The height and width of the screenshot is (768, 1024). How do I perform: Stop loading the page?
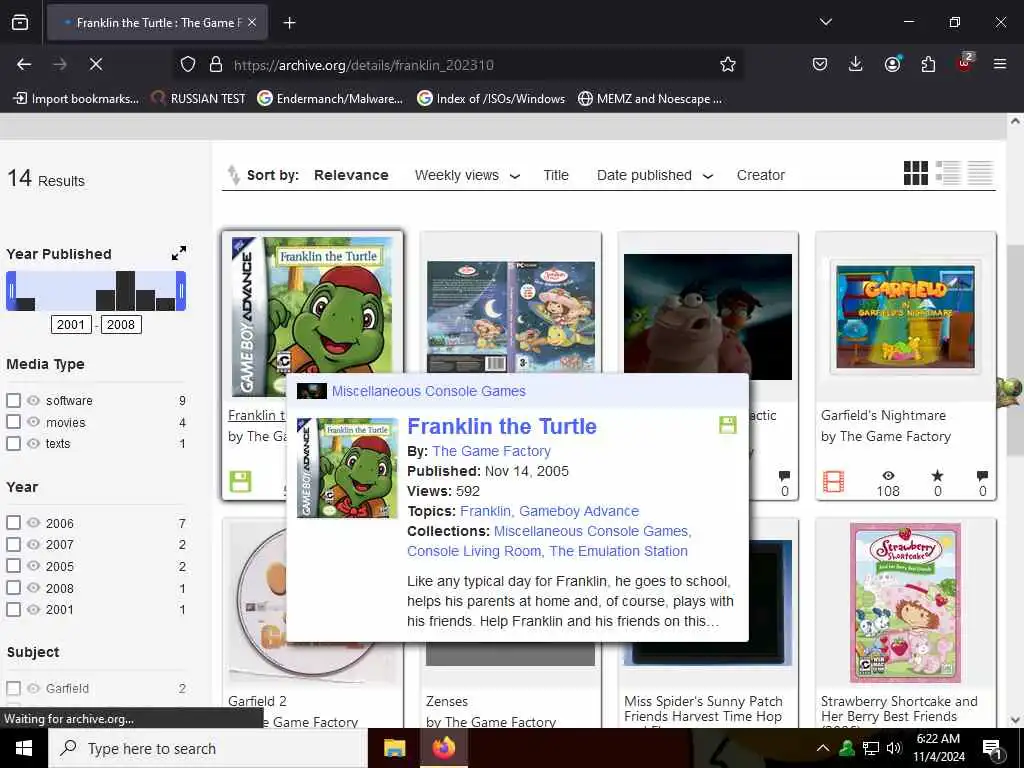click(x=95, y=64)
